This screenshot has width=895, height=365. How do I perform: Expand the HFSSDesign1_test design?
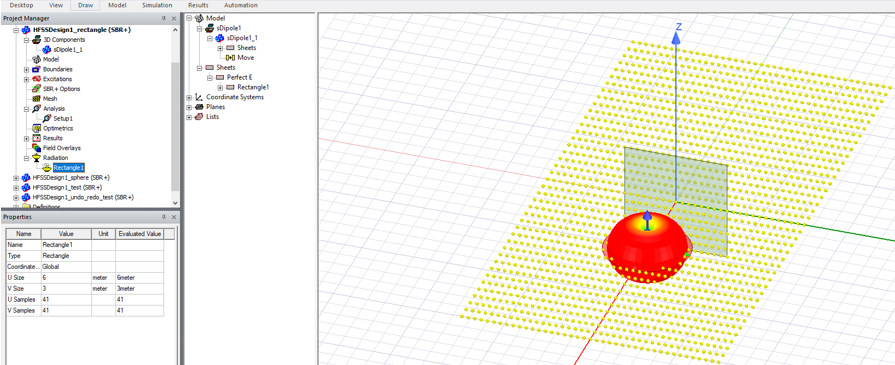click(16, 187)
